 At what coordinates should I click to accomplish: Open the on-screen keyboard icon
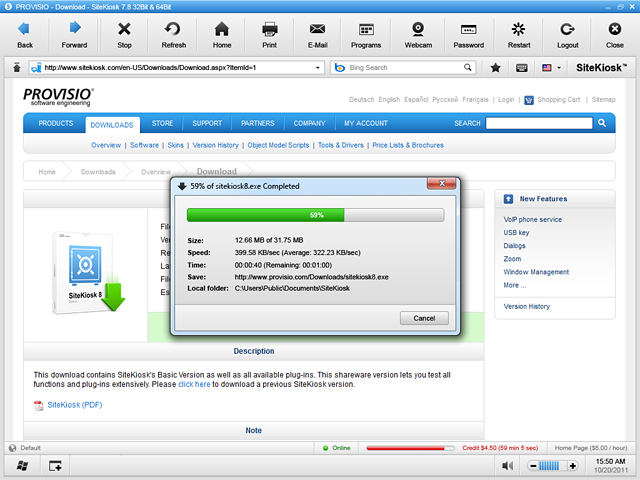click(522, 68)
